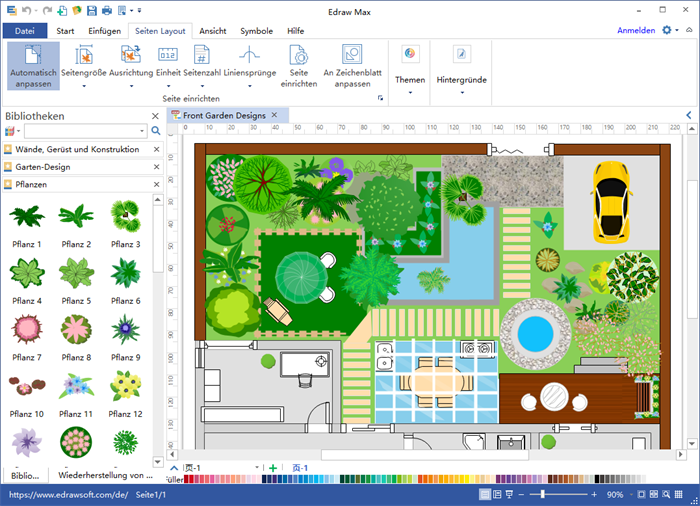
Task: Open the Front Garden Designs document tab
Action: tap(224, 116)
